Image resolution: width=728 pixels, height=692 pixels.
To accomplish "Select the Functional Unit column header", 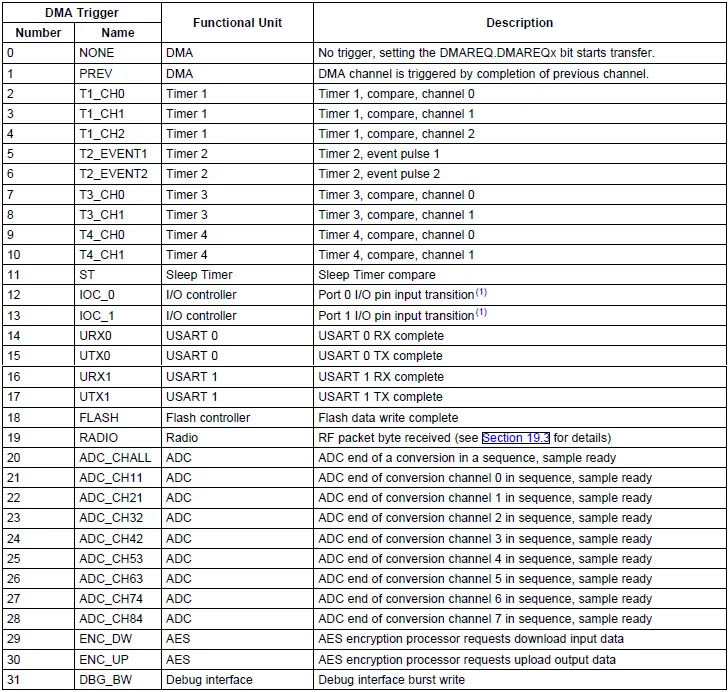I will tap(237, 23).
